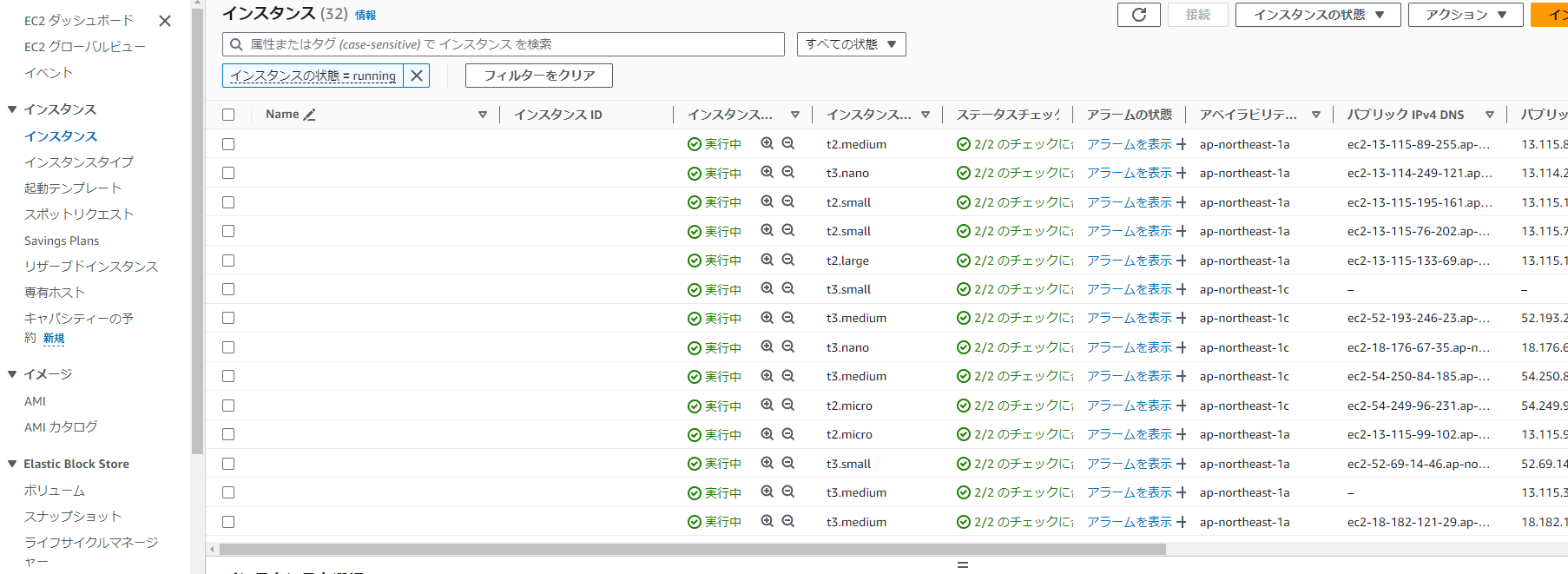Open the すべての状態 dropdown

click(851, 44)
